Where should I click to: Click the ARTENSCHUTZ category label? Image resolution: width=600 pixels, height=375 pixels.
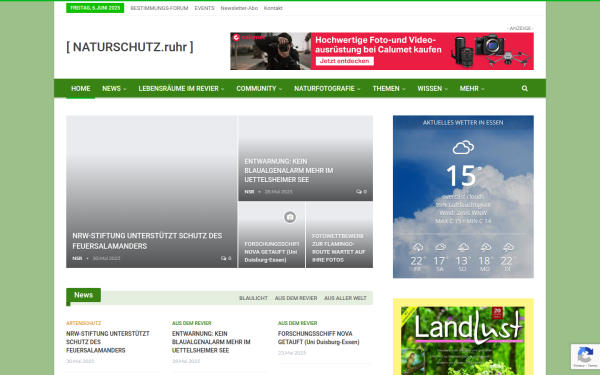[x=83, y=323]
